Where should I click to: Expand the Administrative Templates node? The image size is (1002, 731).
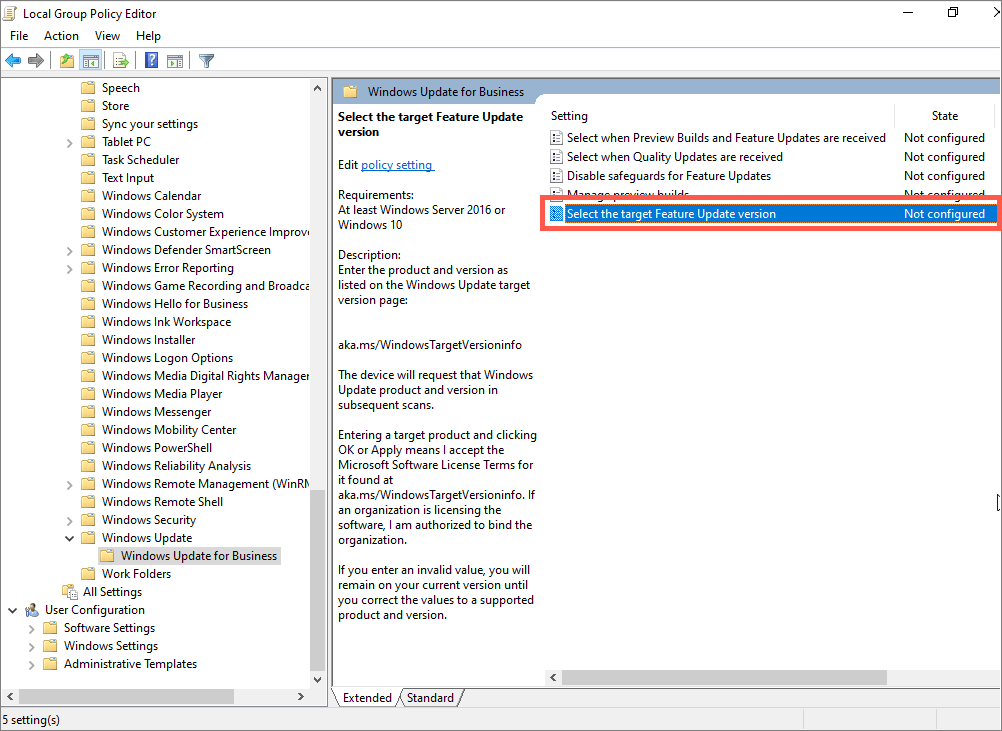click(x=31, y=665)
